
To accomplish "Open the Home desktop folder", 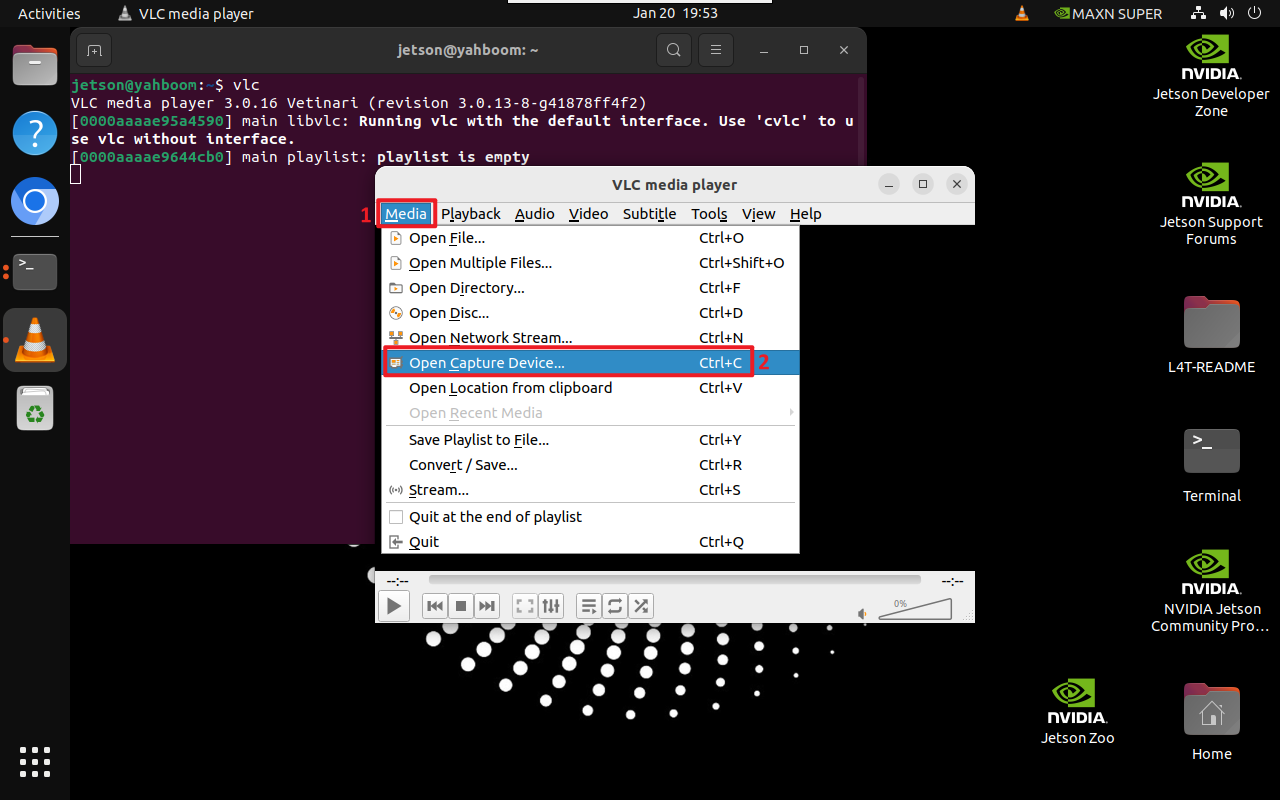I will click(1211, 722).
